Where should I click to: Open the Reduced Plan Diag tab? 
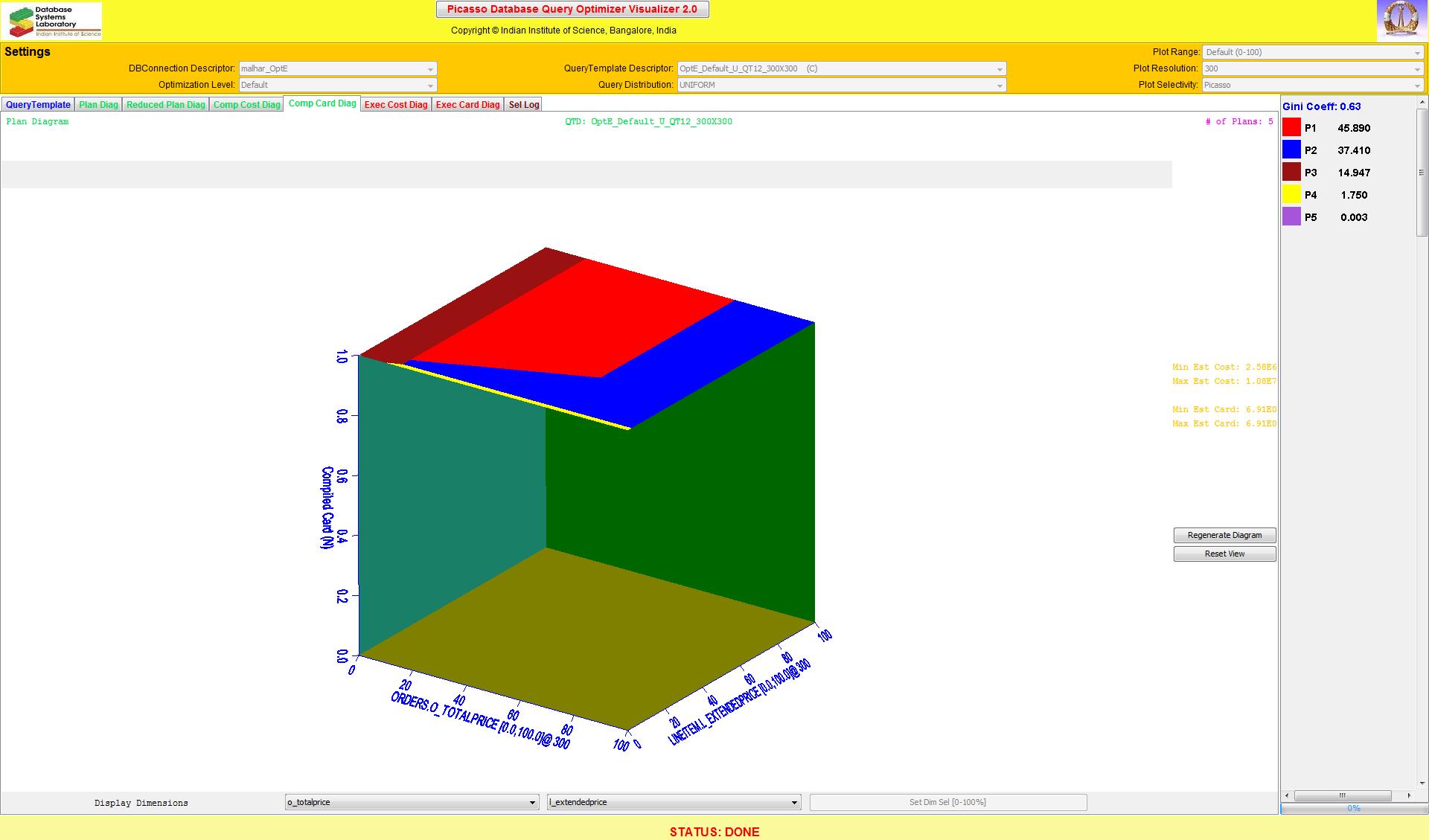165,105
